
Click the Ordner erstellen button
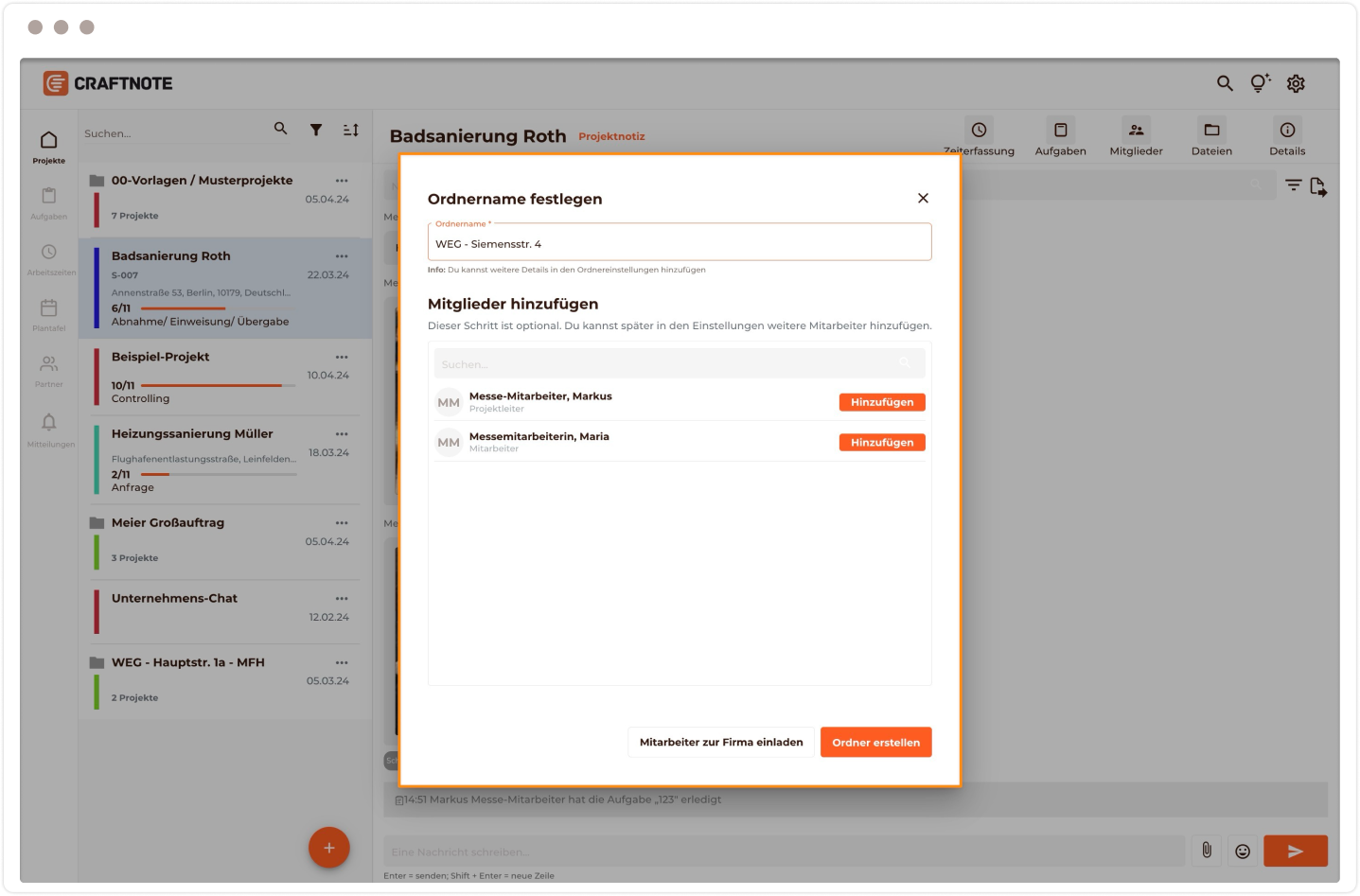point(875,743)
